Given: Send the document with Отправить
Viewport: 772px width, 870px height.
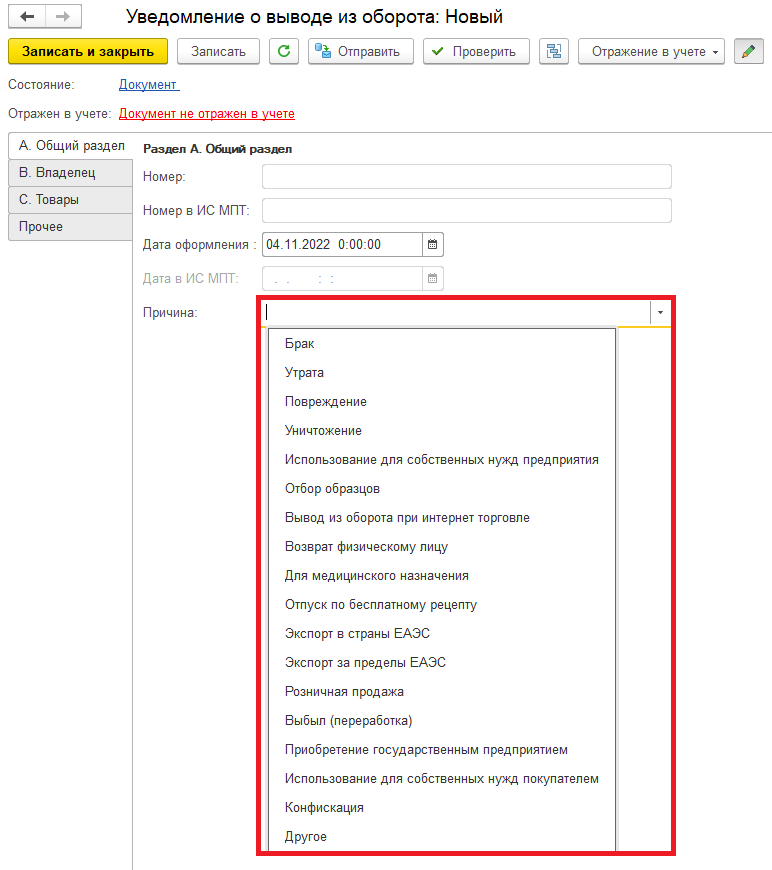Looking at the screenshot, I should (x=361, y=52).
